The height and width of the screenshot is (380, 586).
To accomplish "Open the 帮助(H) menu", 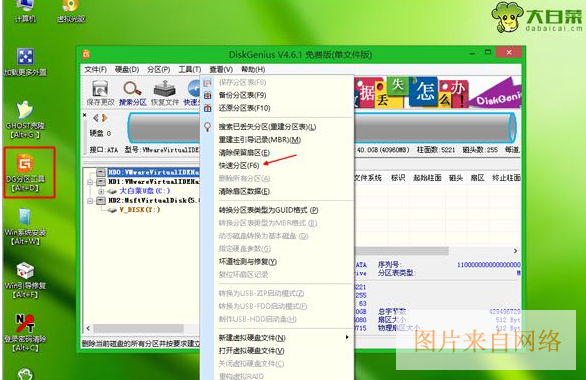I will (253, 69).
